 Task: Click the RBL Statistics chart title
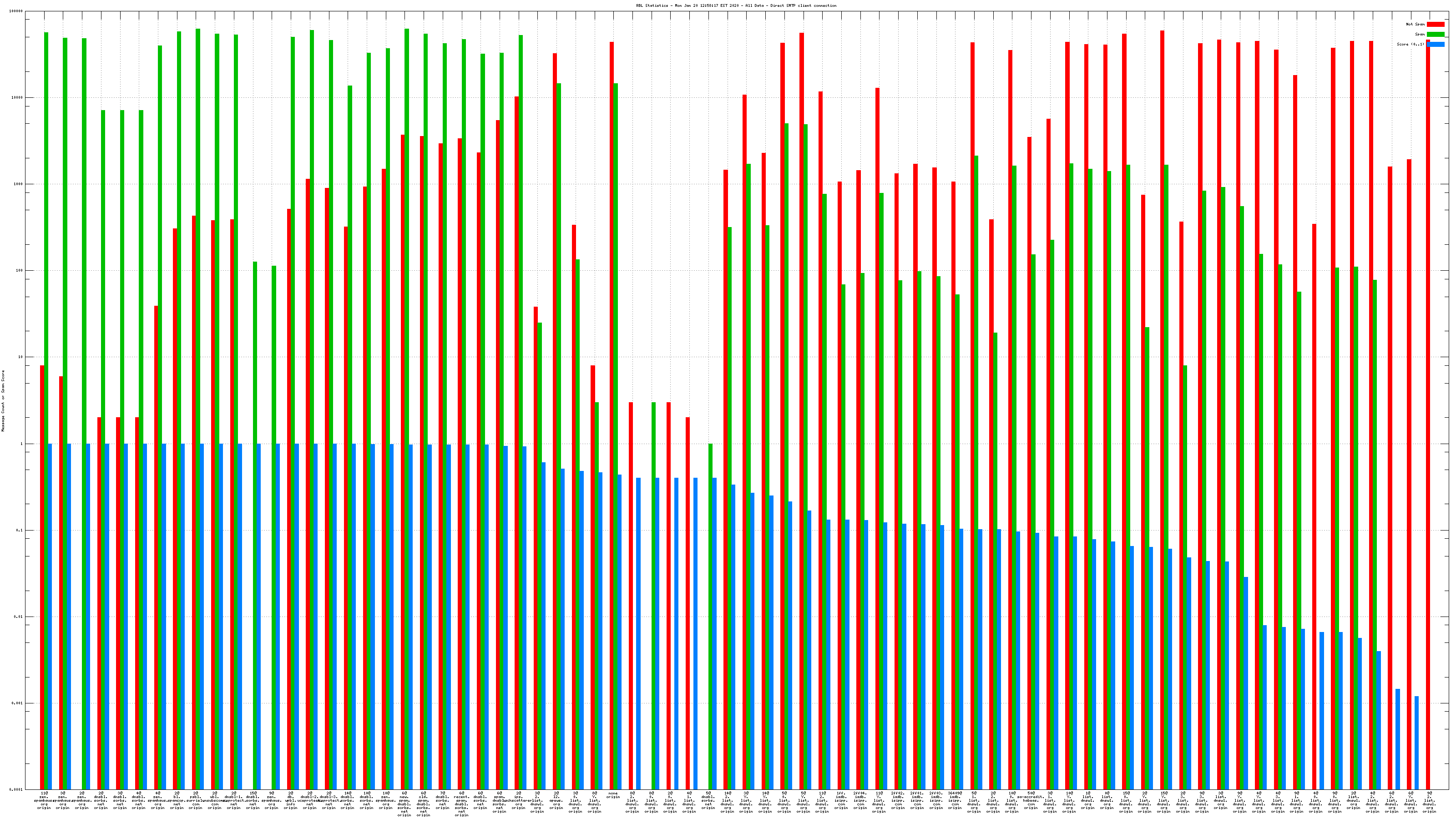(x=736, y=5)
